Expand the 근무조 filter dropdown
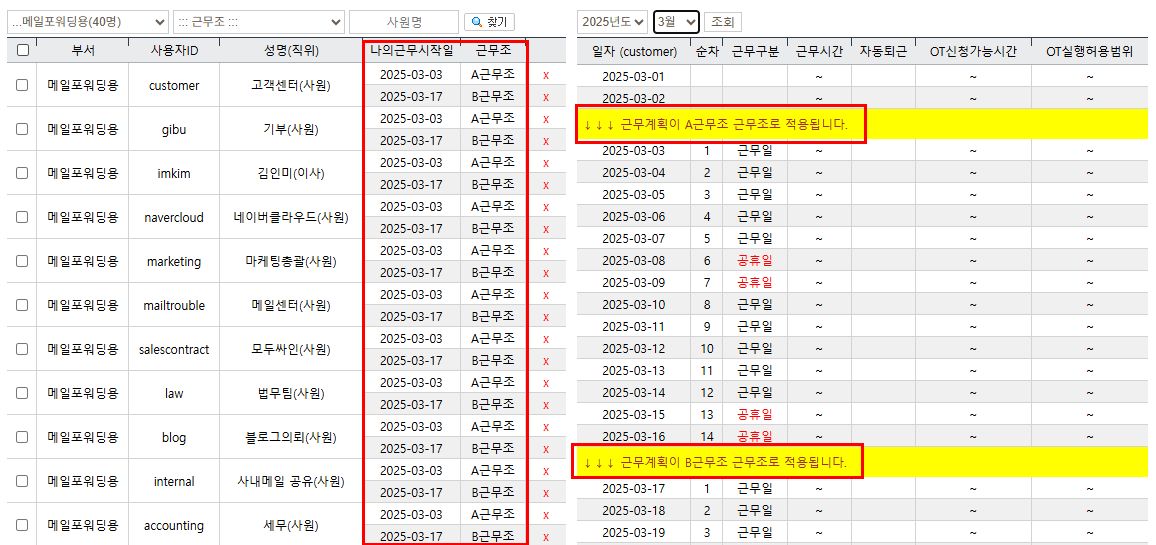1156x545 pixels. coord(258,22)
